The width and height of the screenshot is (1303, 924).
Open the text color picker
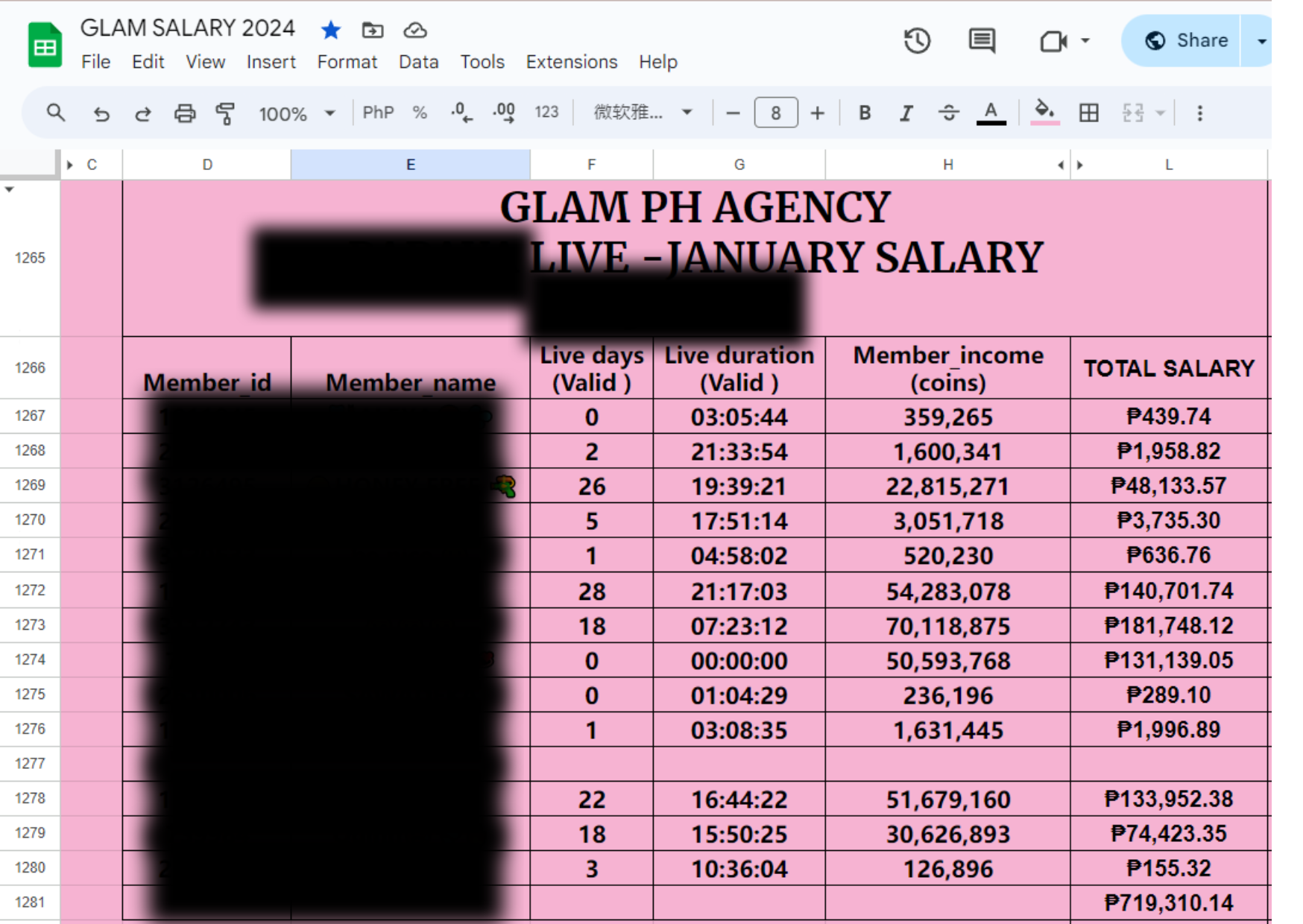click(991, 113)
